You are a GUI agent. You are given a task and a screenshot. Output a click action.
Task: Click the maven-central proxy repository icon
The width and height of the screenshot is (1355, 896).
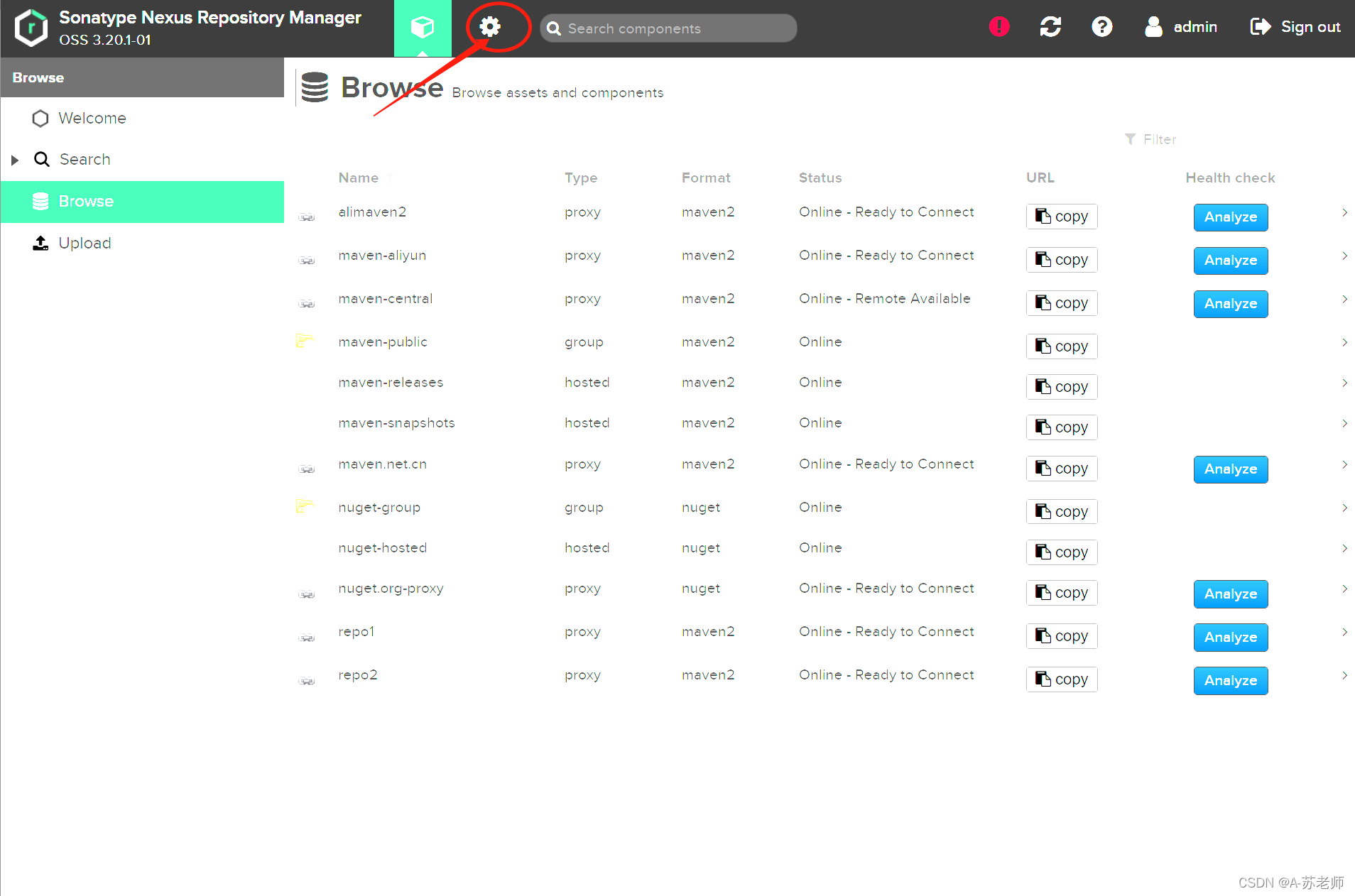tap(307, 303)
